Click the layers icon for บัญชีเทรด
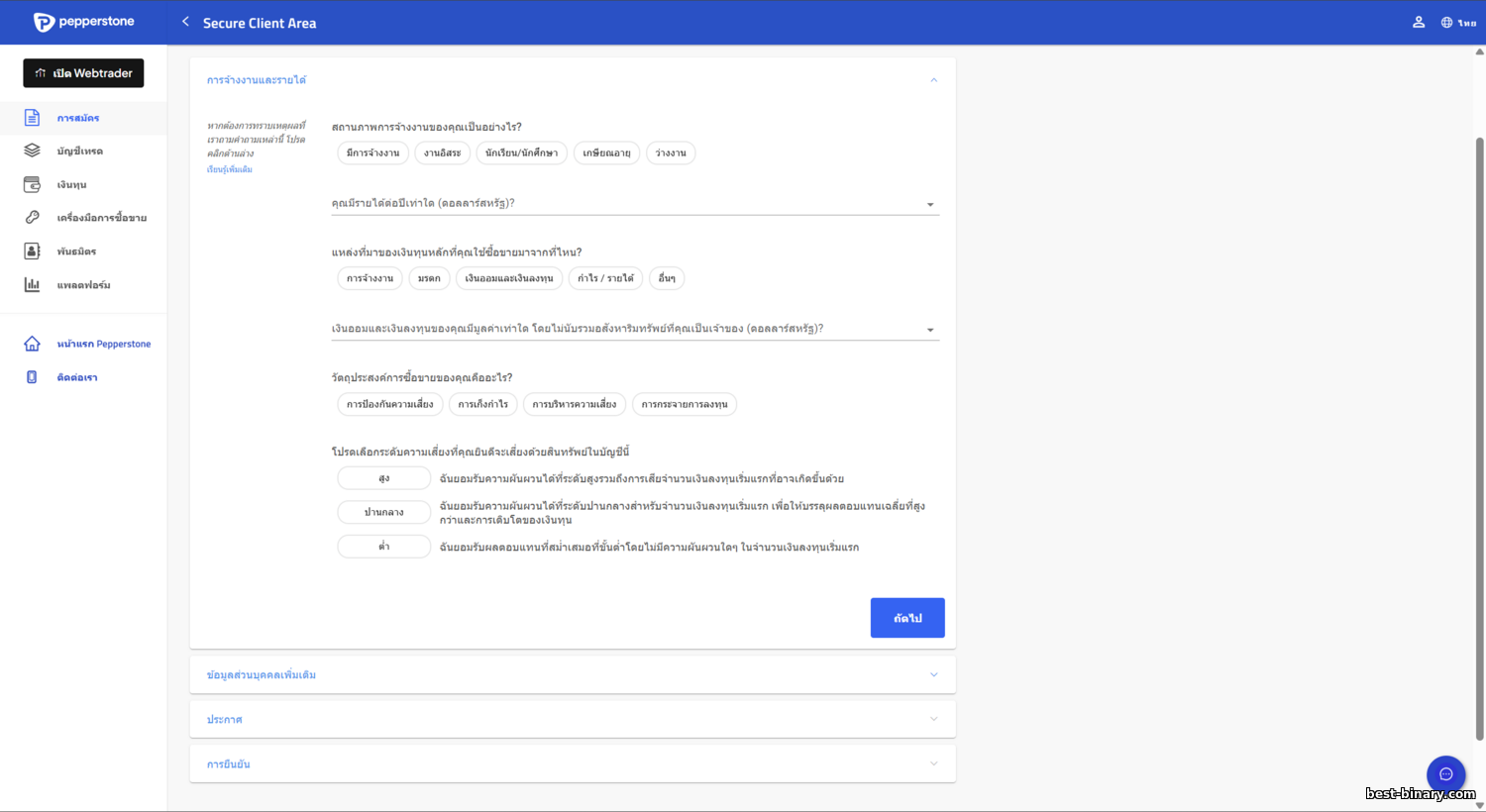This screenshot has height=812, width=1486. coord(32,151)
